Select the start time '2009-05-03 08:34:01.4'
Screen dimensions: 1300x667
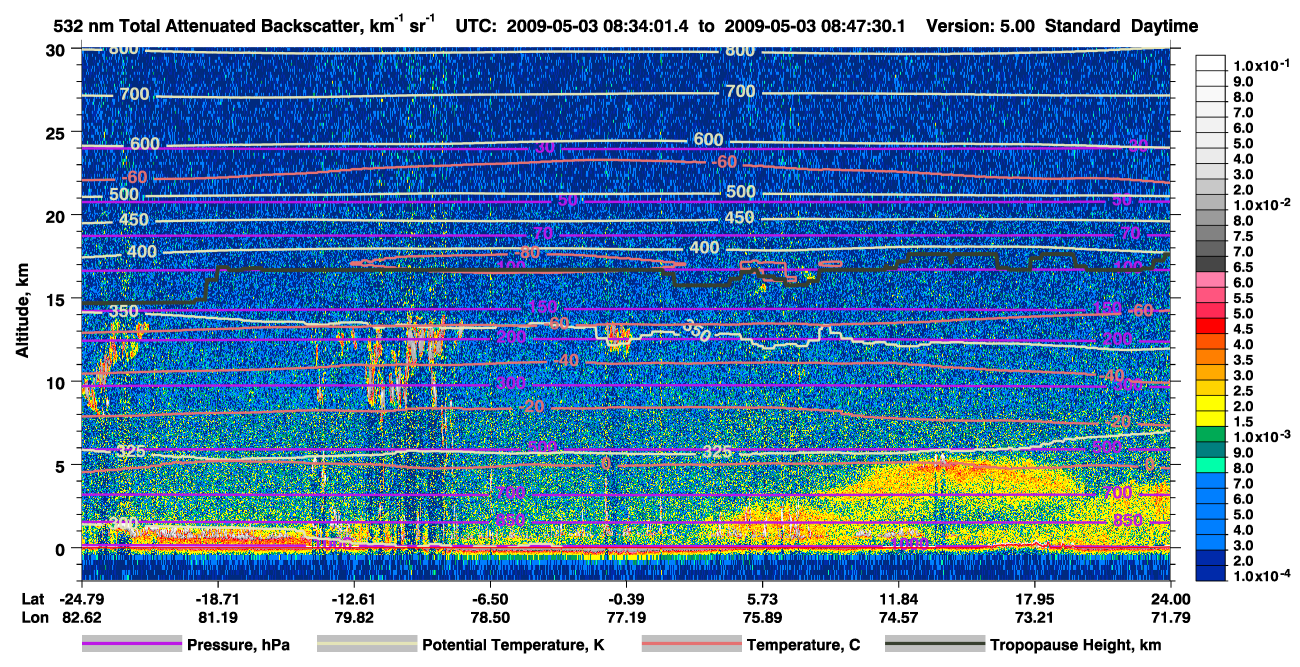point(597,25)
